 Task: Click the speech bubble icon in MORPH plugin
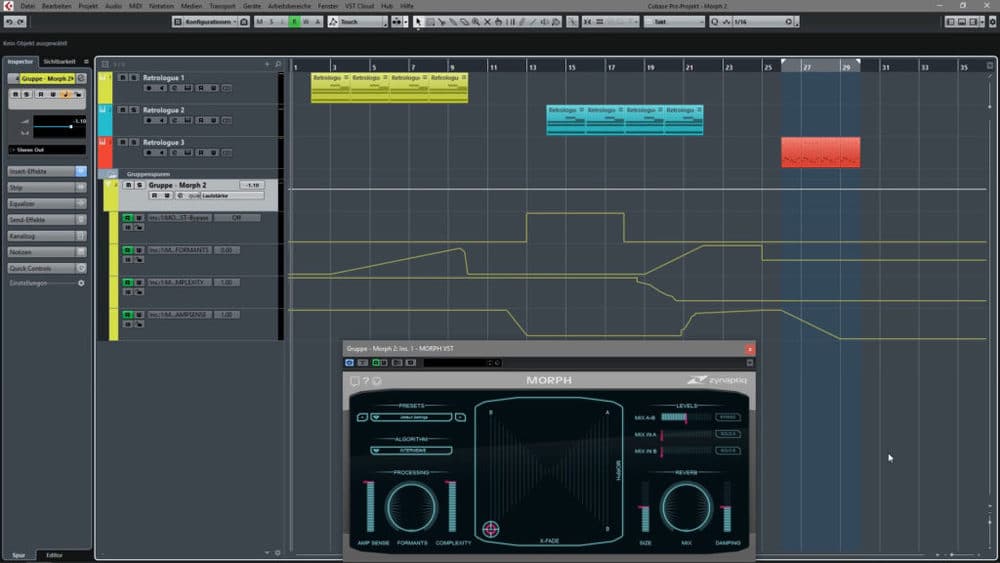355,381
